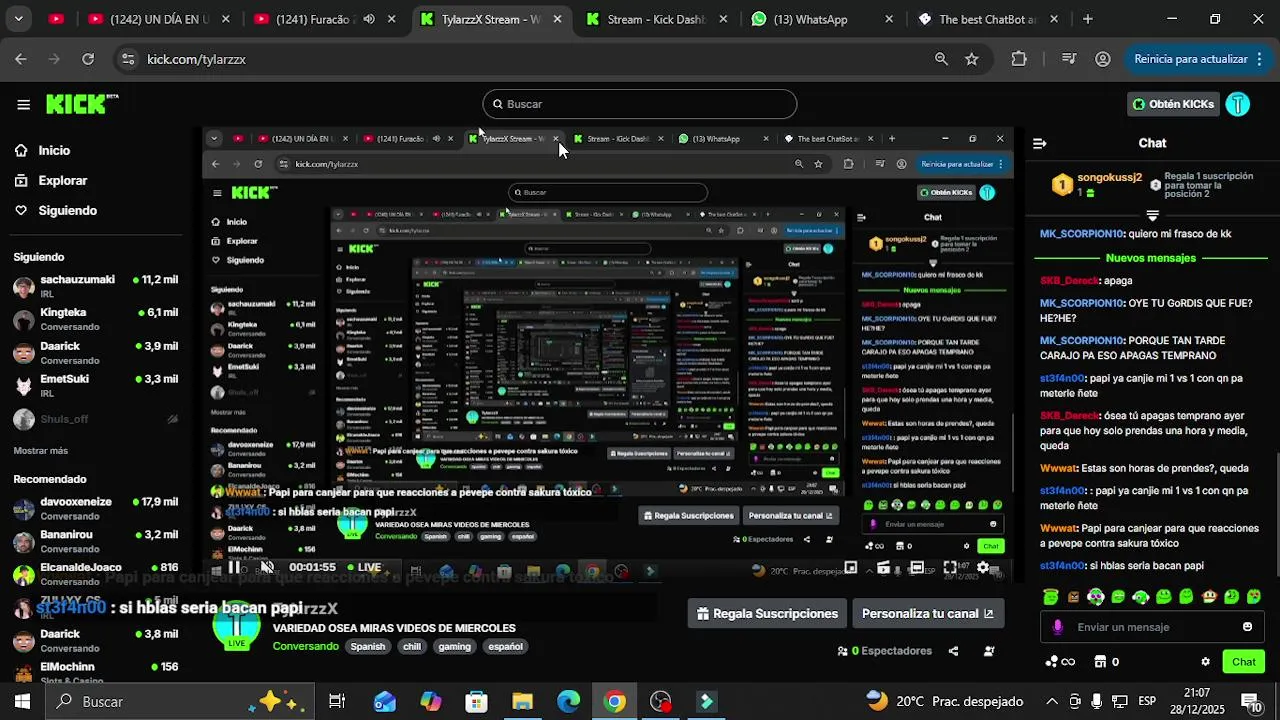Insert the angry brown emote
This screenshot has width=1280, height=720.
pos(1073,597)
